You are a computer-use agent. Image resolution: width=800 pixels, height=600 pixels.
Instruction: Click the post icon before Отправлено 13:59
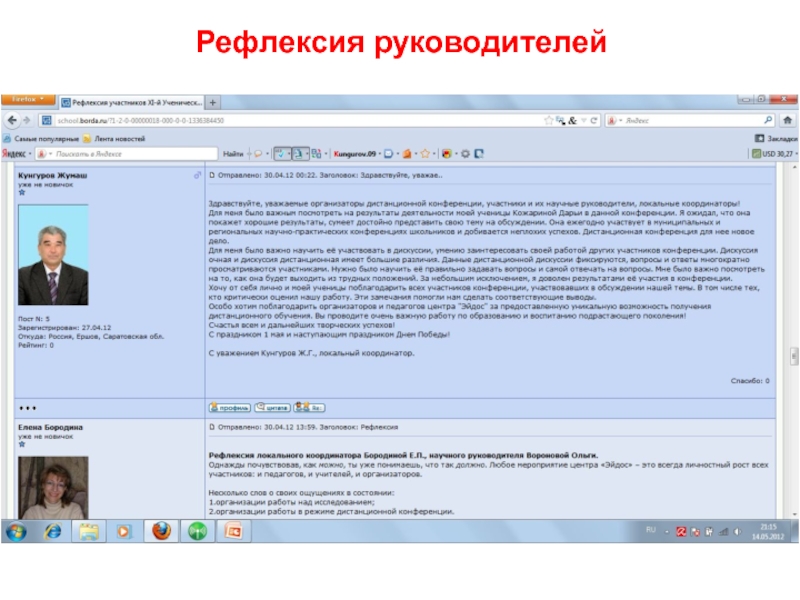point(212,427)
